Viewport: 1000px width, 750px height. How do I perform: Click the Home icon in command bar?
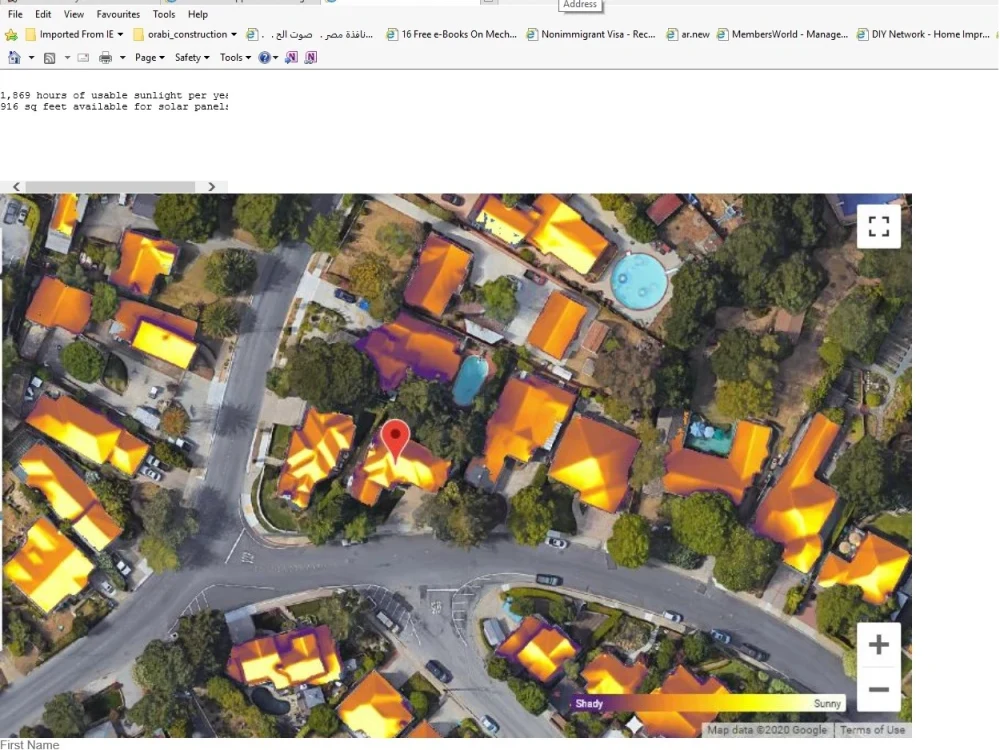[14, 57]
